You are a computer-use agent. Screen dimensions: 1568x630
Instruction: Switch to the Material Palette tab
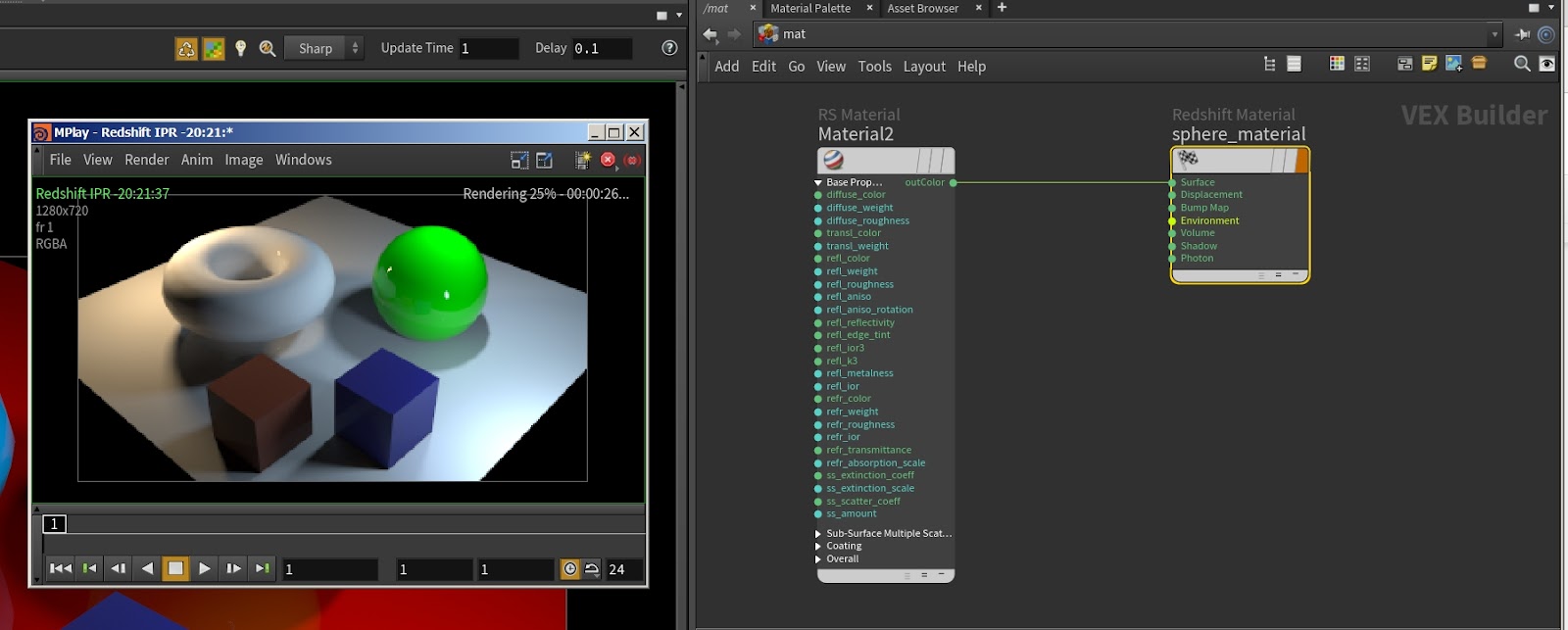coord(810,8)
